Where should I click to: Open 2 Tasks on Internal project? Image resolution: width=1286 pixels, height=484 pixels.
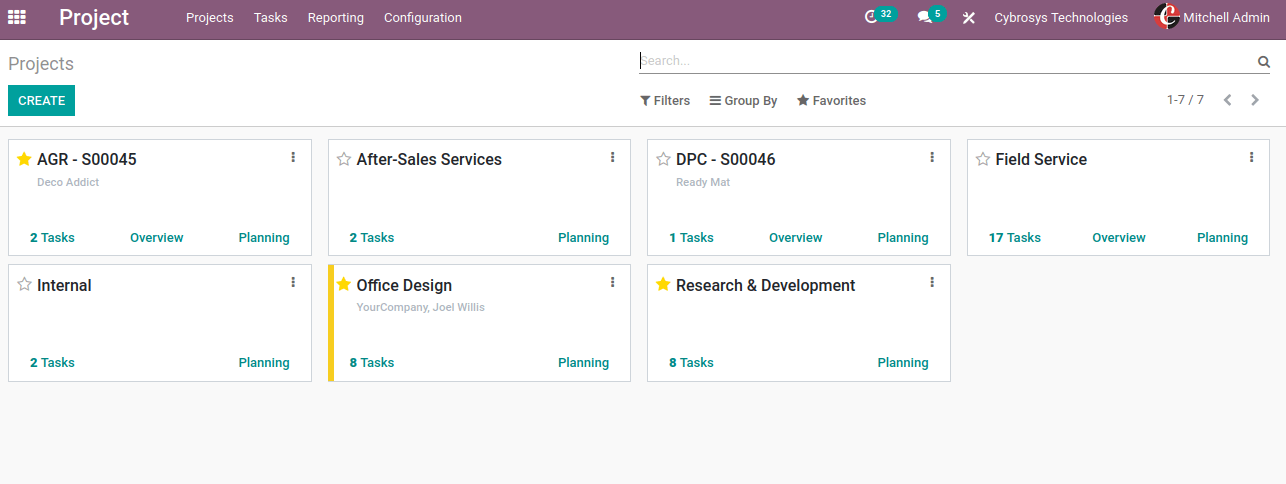(52, 363)
